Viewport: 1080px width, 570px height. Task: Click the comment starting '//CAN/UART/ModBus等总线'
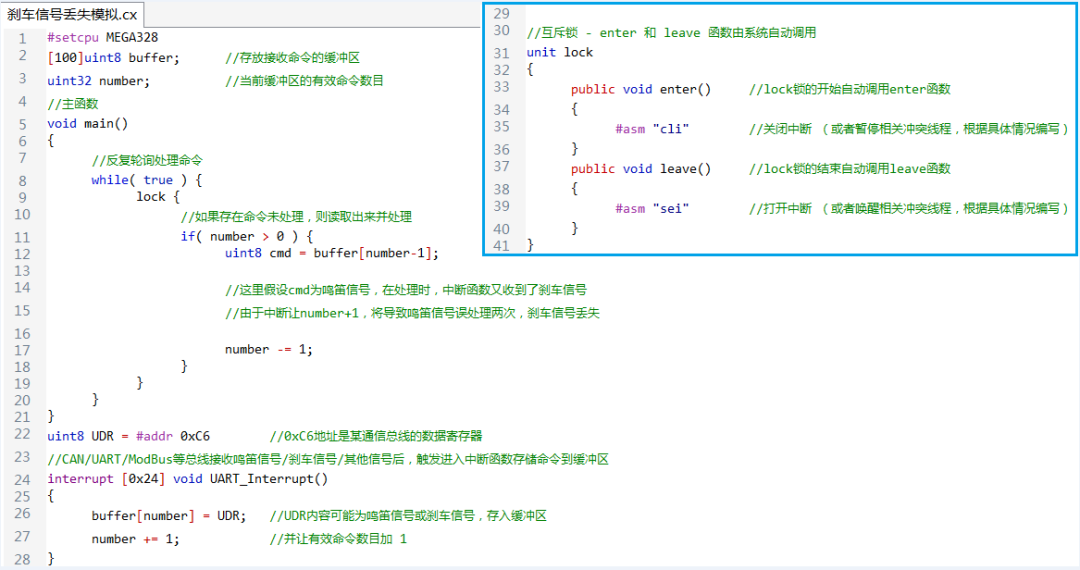pyautogui.click(x=328, y=459)
